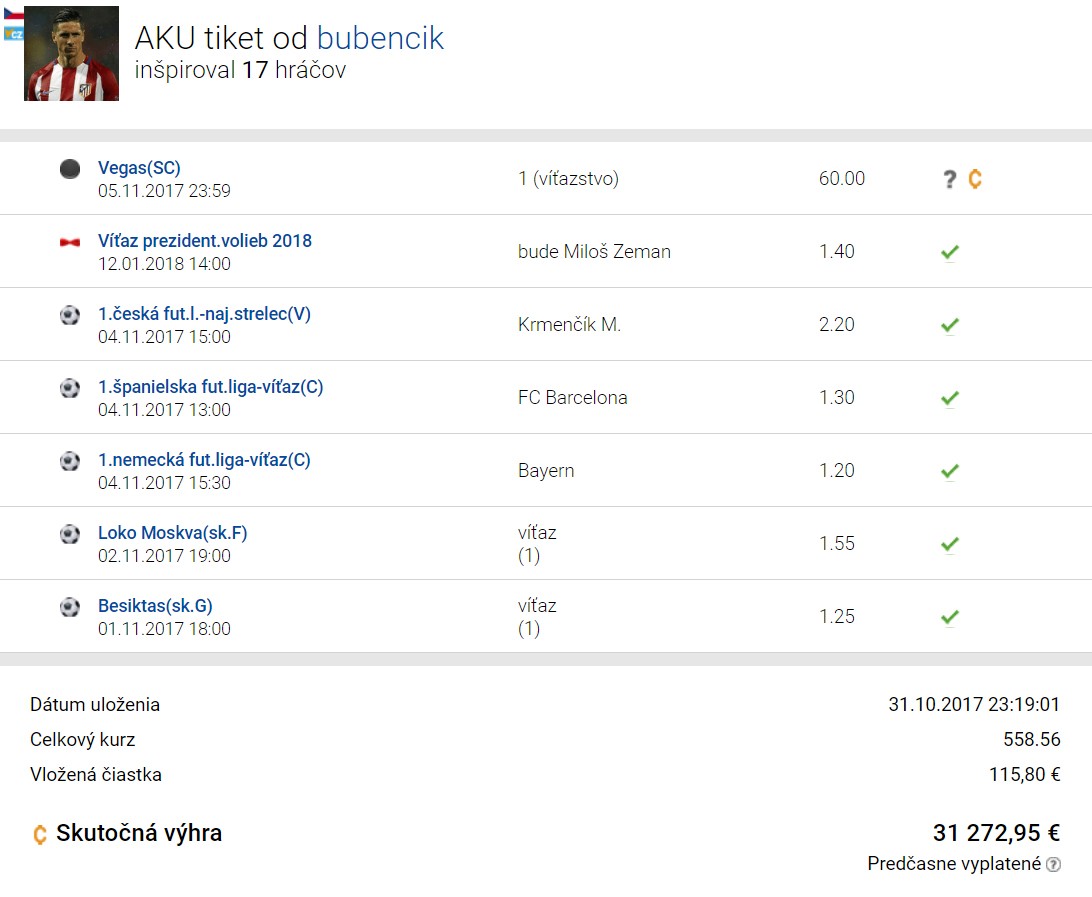The width and height of the screenshot is (1092, 897).
Task: Click the soccer ball icon beside Loko Moskva(sk.F)
Action: pyautogui.click(x=70, y=534)
